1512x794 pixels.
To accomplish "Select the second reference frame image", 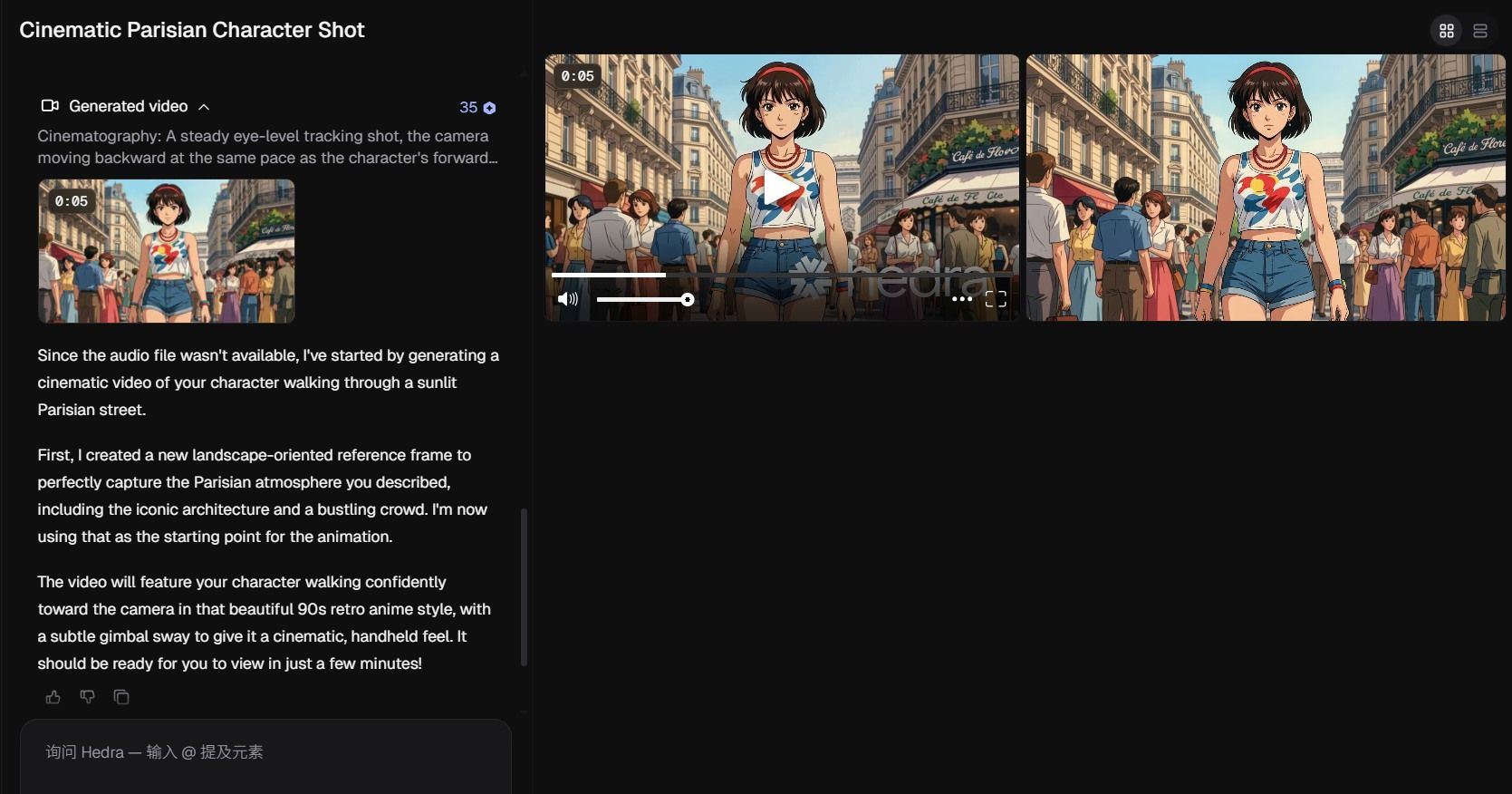I will [1265, 188].
